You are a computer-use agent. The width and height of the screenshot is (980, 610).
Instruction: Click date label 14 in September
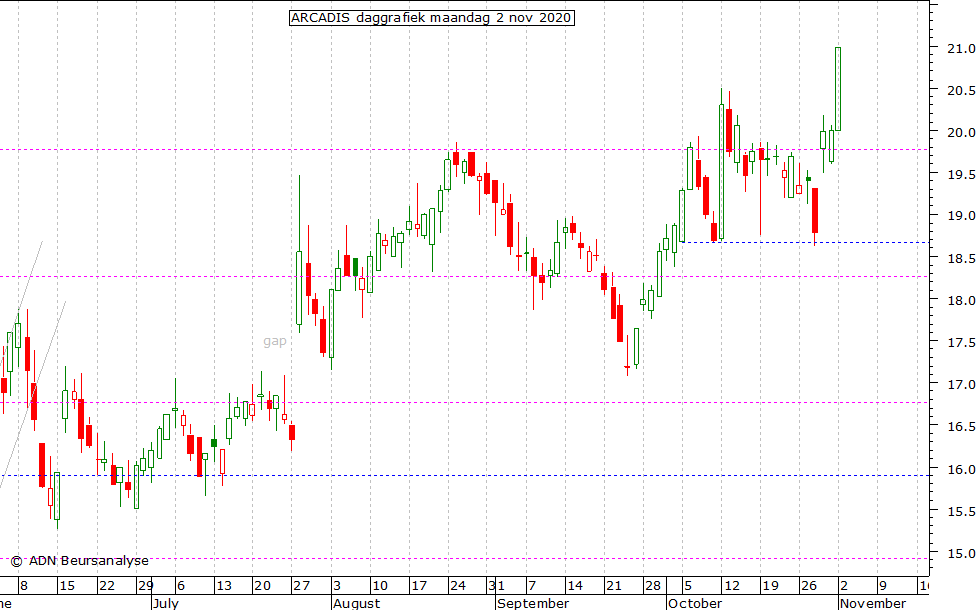click(x=575, y=586)
